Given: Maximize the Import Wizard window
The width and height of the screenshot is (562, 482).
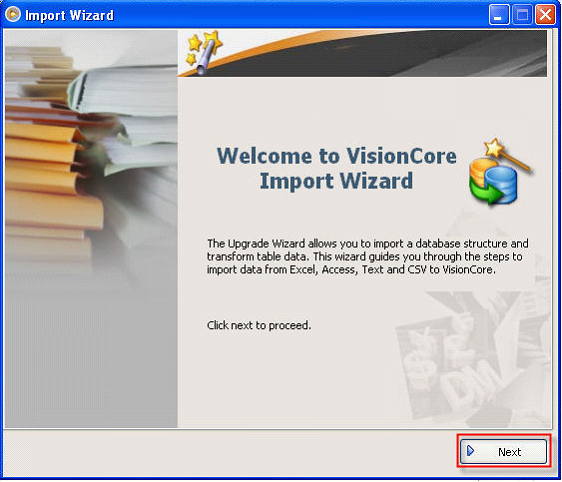Looking at the screenshot, I should click(x=522, y=15).
